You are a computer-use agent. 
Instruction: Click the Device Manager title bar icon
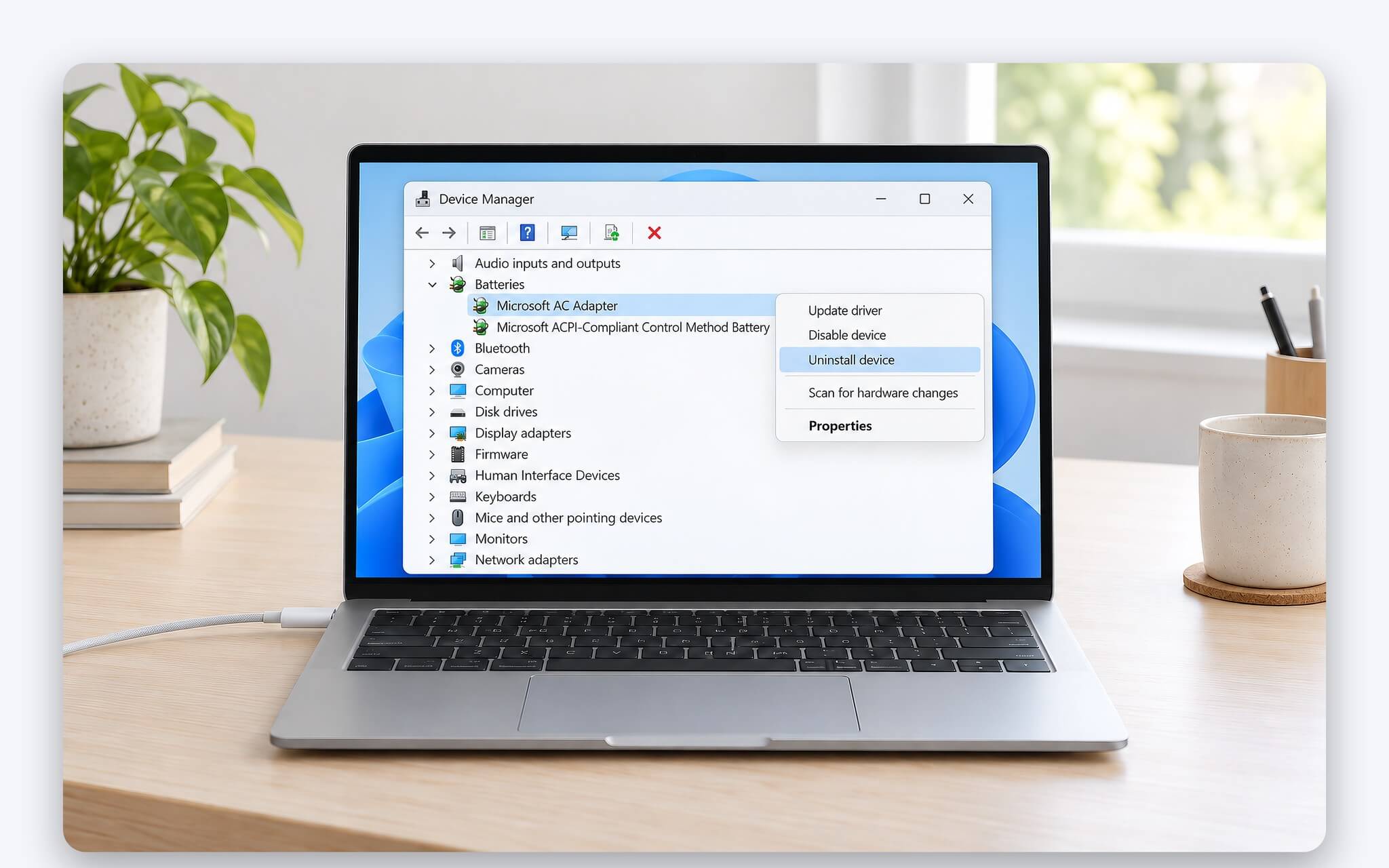point(423,199)
